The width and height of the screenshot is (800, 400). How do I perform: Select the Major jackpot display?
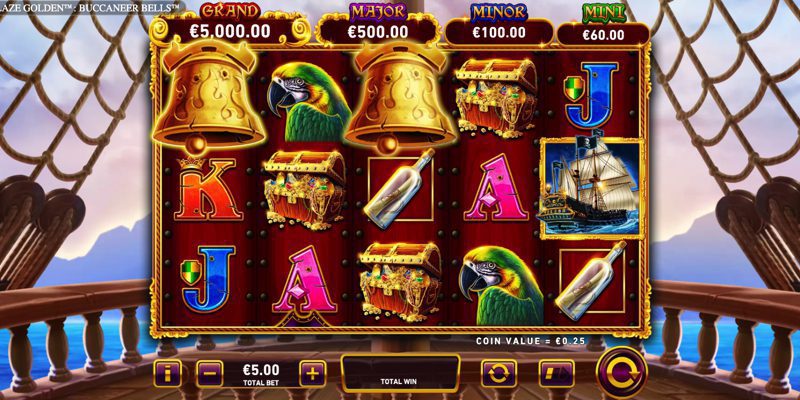[x=378, y=26]
